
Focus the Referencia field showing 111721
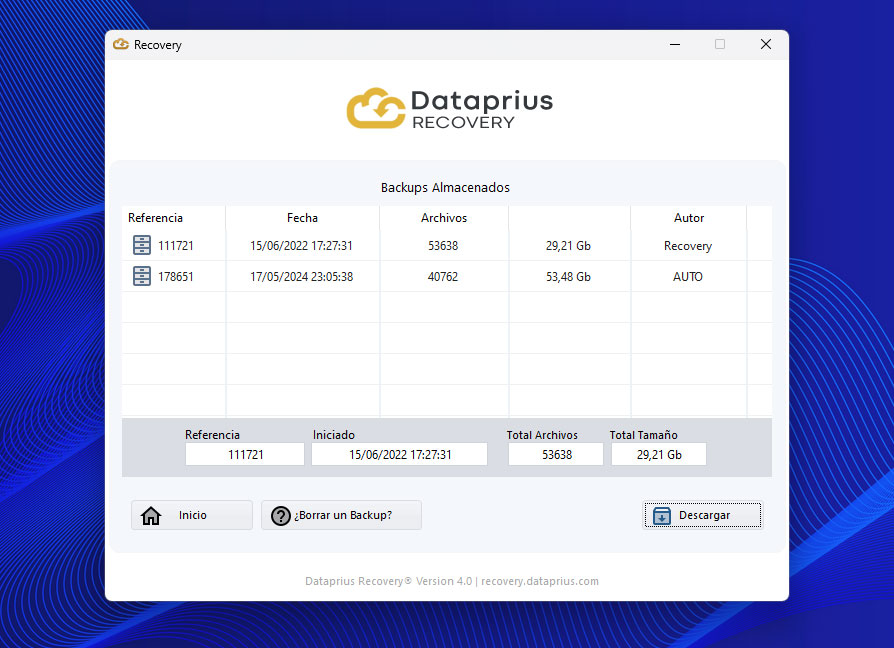(245, 454)
